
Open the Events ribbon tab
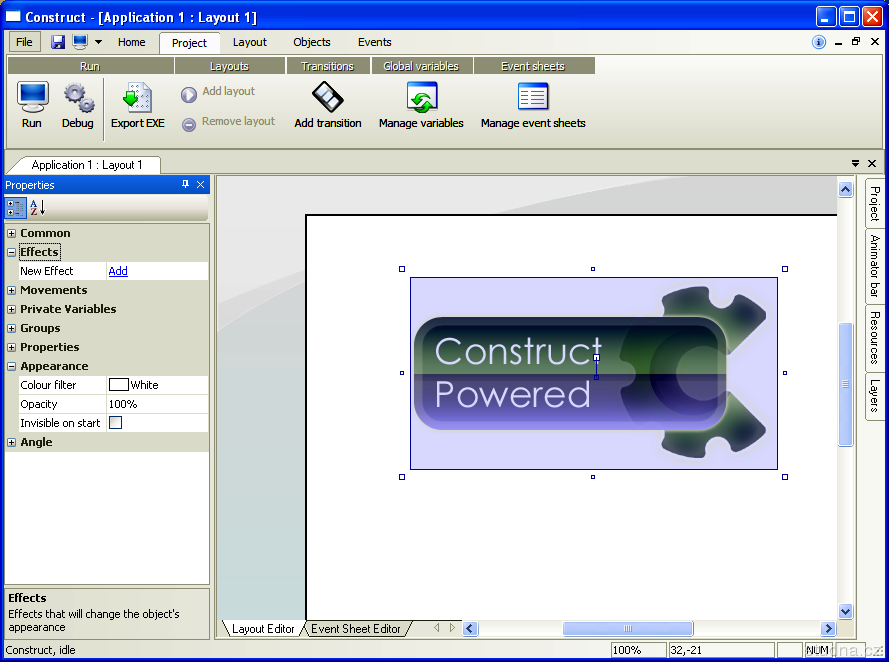click(x=374, y=42)
